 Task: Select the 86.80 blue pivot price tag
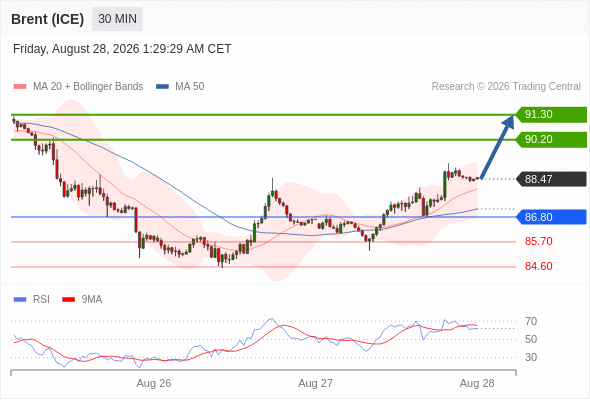551,217
